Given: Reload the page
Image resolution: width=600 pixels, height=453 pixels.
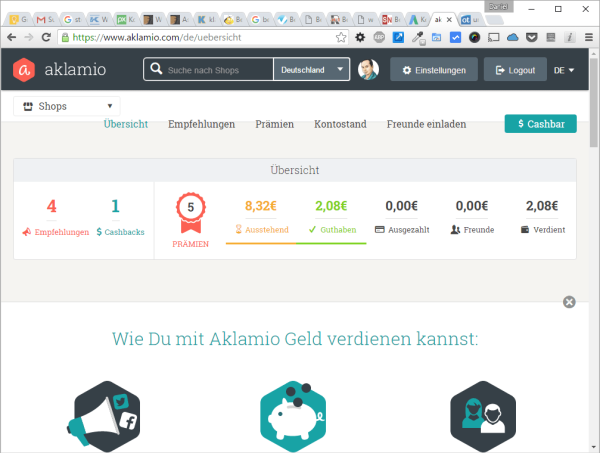Looking at the screenshot, I should point(46,37).
